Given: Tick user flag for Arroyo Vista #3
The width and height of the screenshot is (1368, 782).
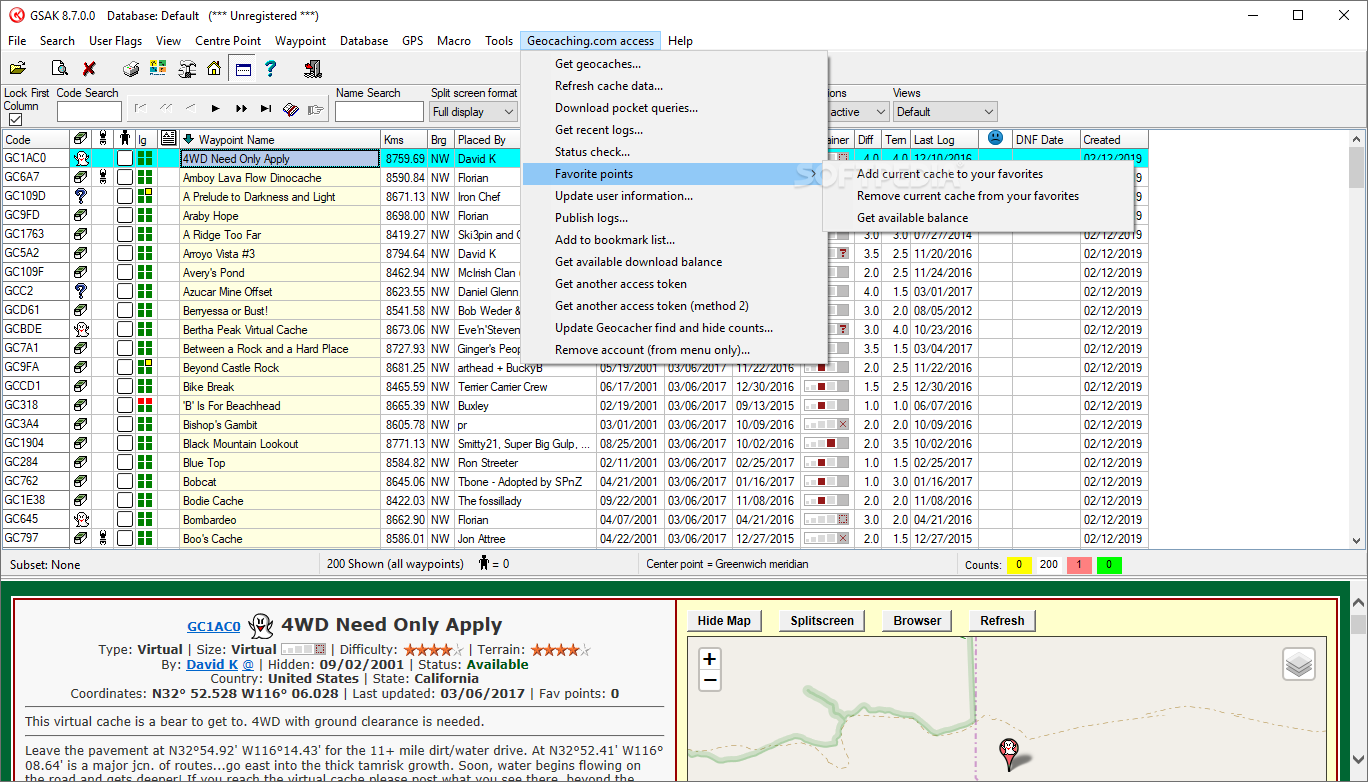Looking at the screenshot, I should tap(125, 253).
